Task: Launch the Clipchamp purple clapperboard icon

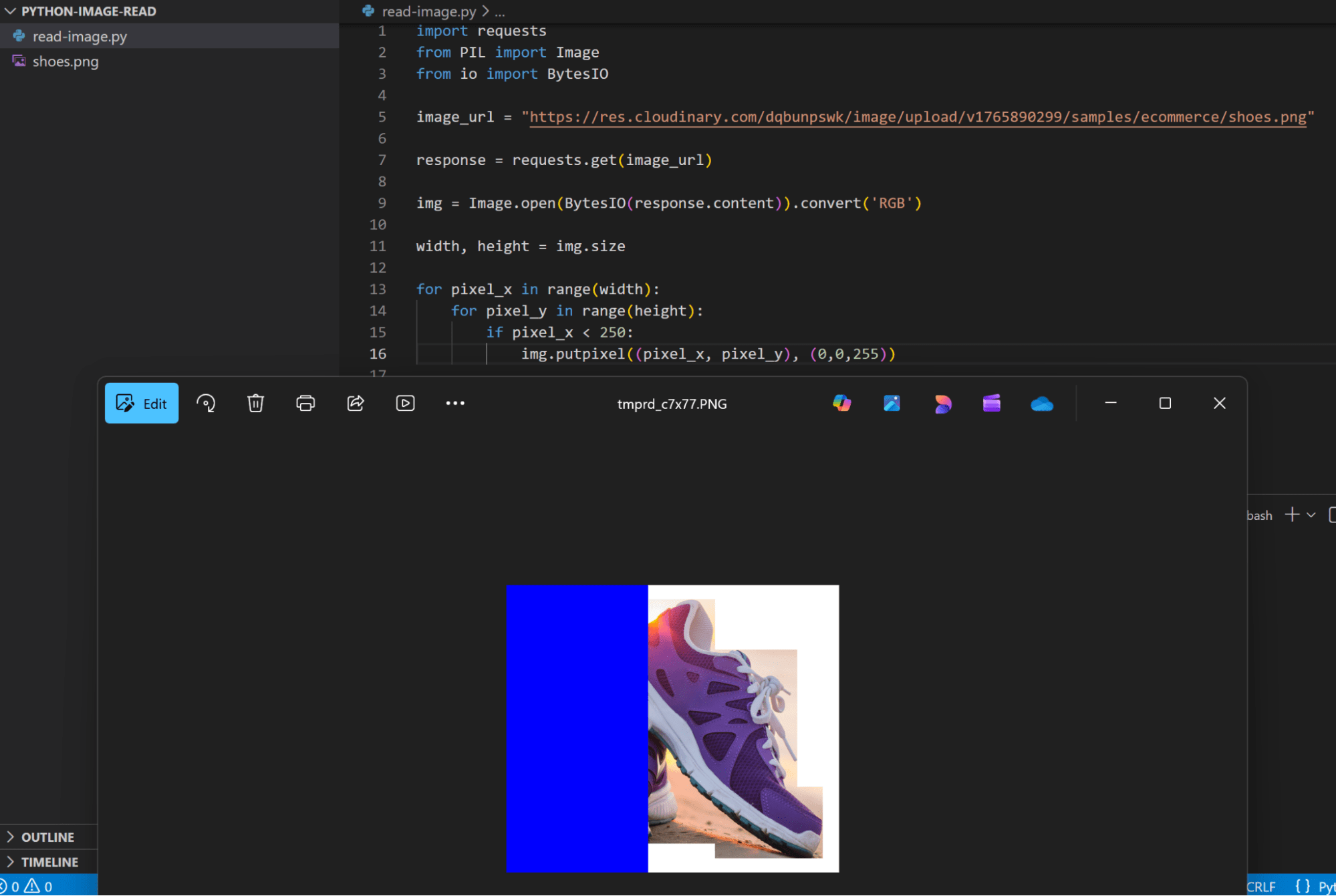Action: click(x=991, y=404)
